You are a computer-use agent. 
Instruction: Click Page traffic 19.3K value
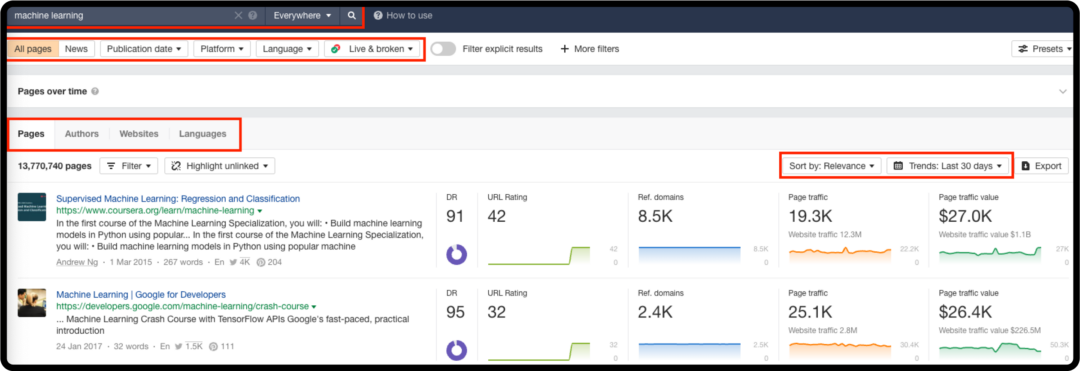click(811, 216)
